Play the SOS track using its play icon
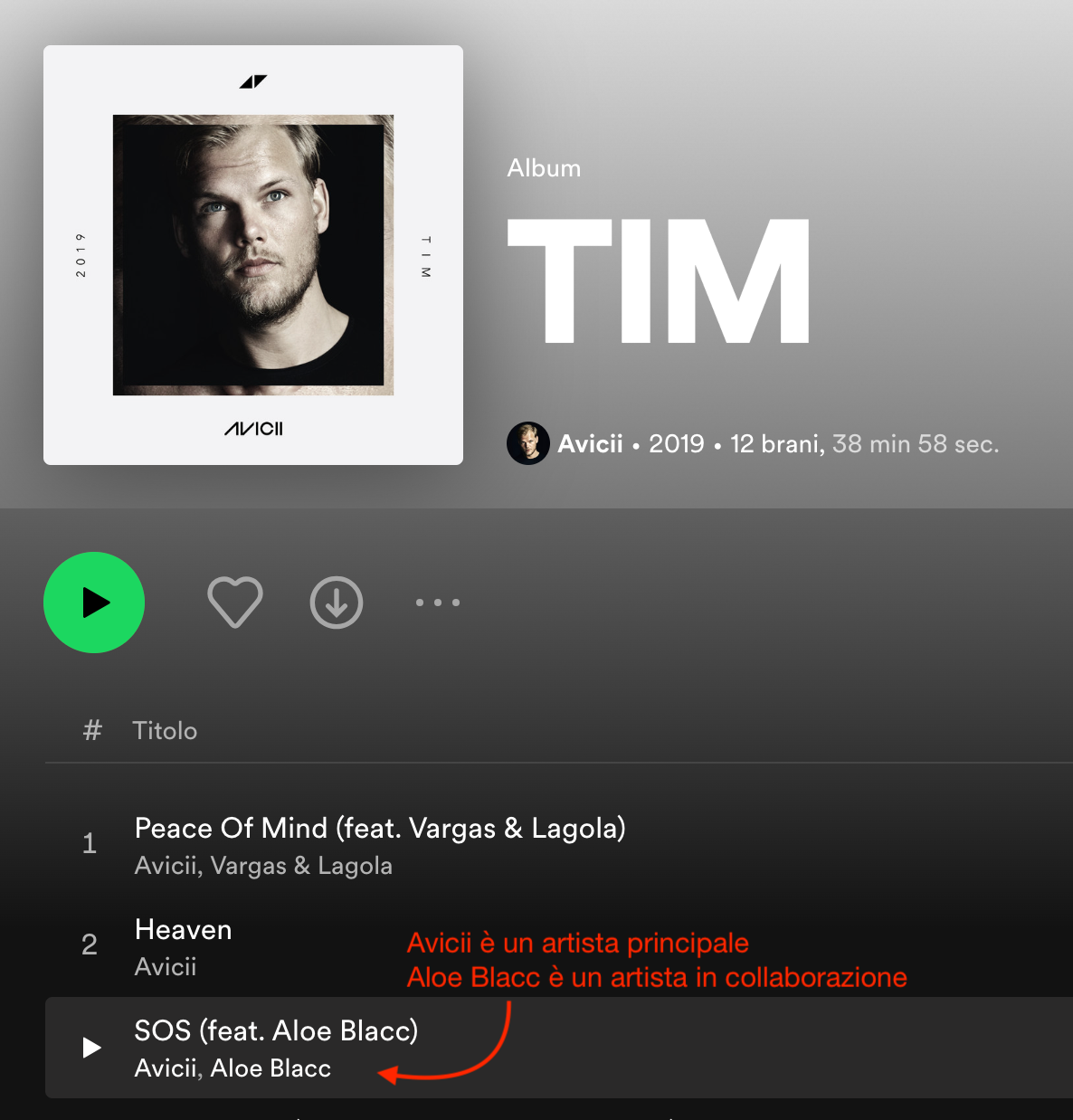 (91, 1048)
